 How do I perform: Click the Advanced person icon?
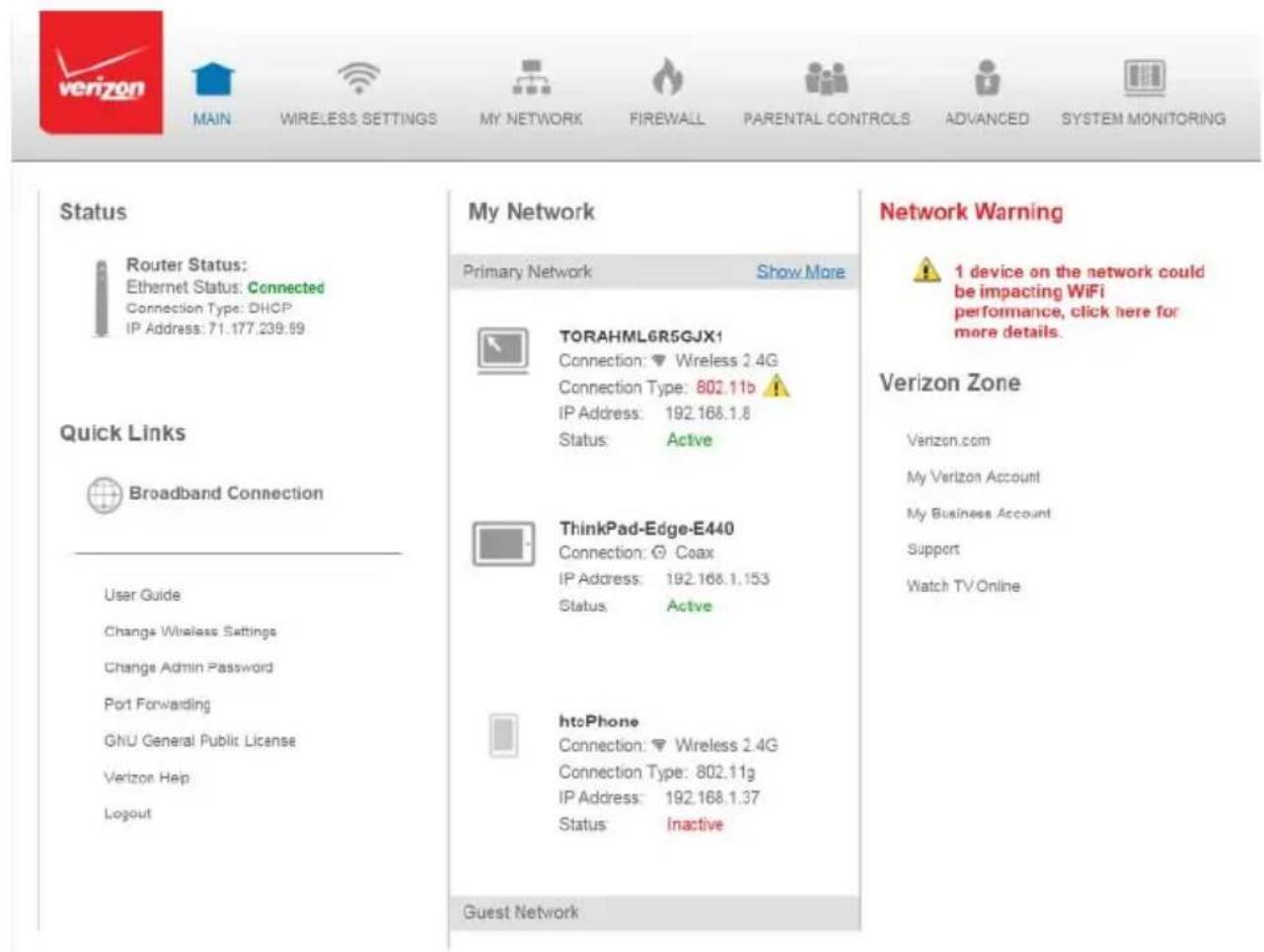pos(987,77)
